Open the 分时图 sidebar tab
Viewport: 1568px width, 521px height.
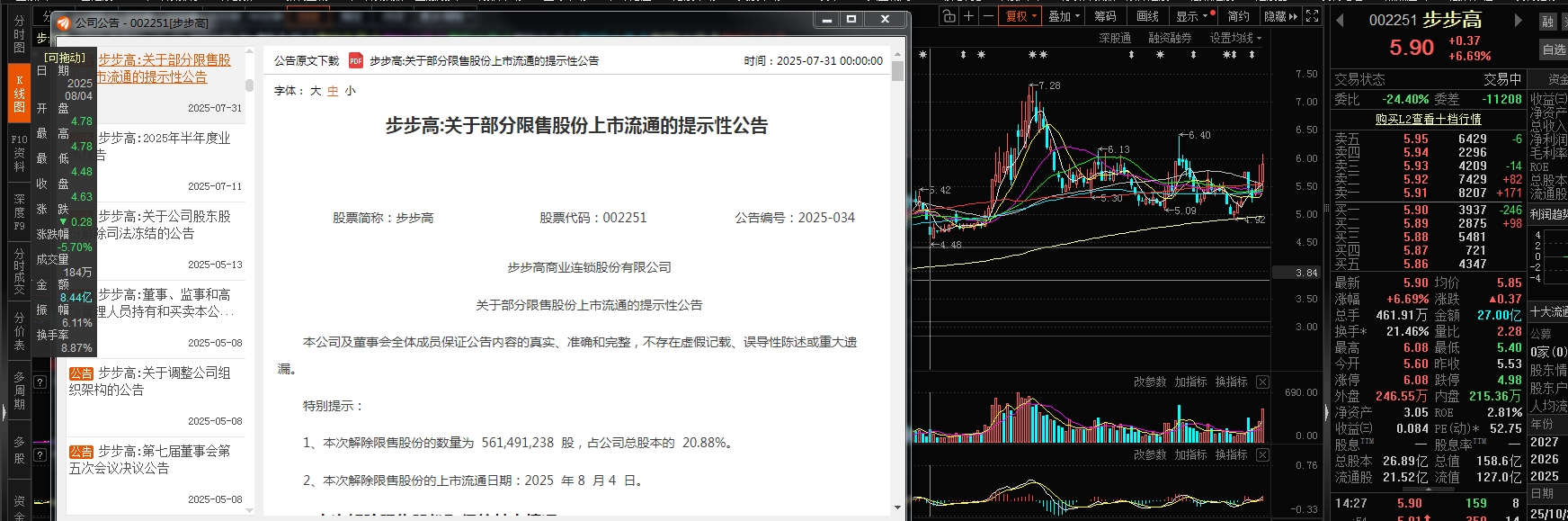19,34
